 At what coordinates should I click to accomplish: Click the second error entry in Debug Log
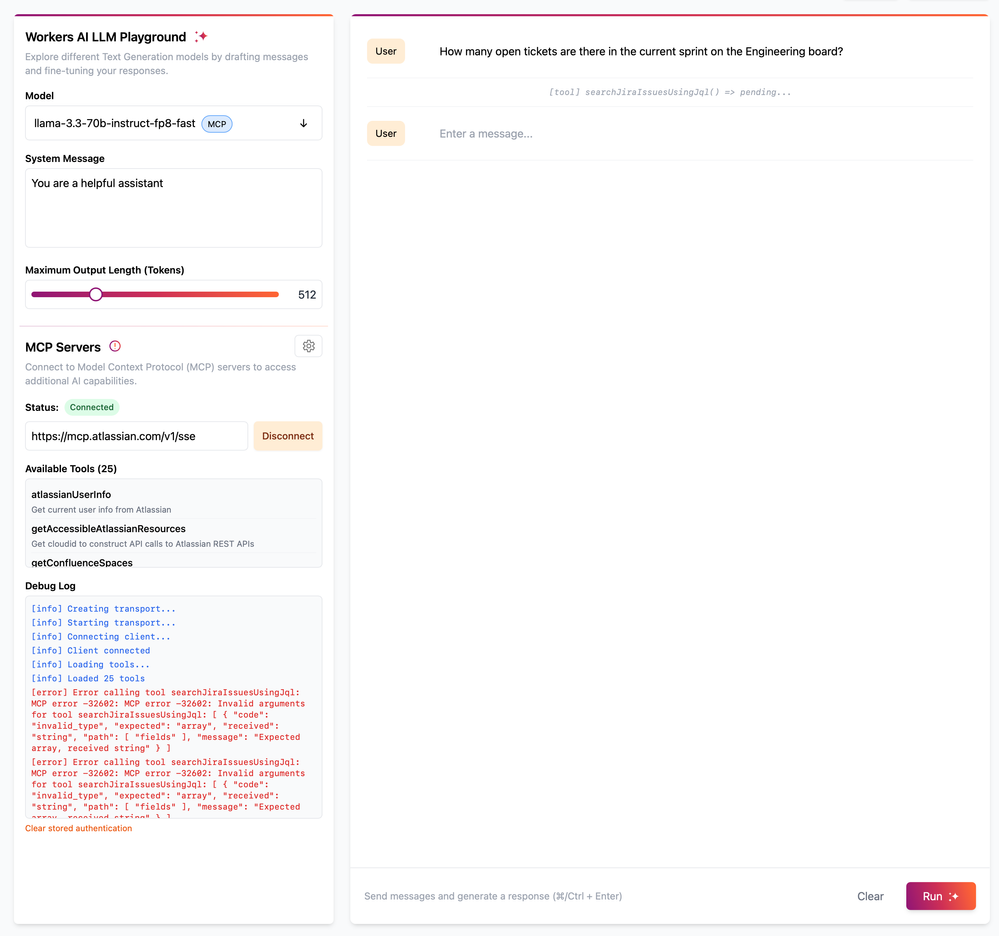click(x=168, y=788)
